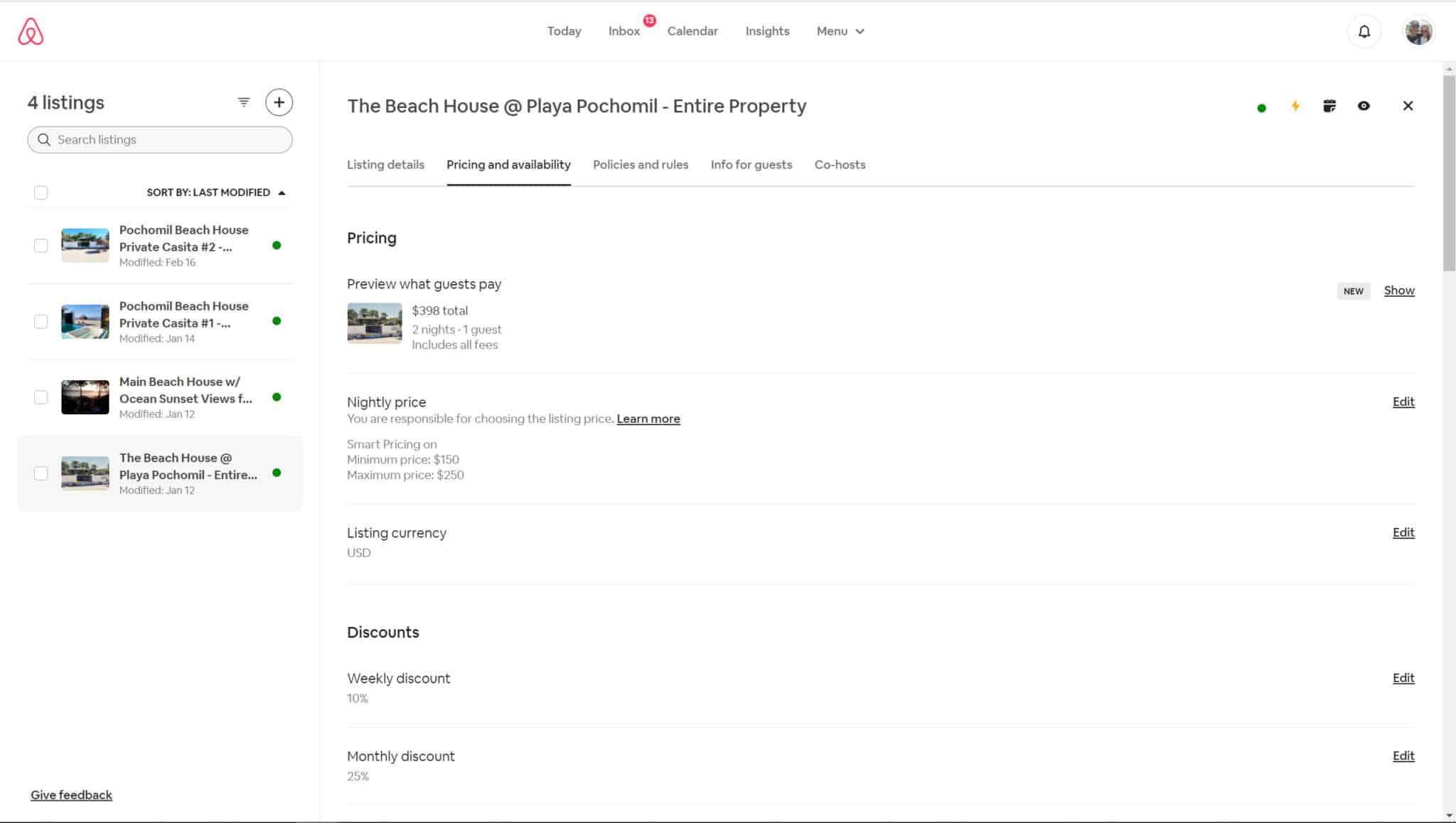
Task: Click the green listing status dot in header
Action: (1261, 108)
